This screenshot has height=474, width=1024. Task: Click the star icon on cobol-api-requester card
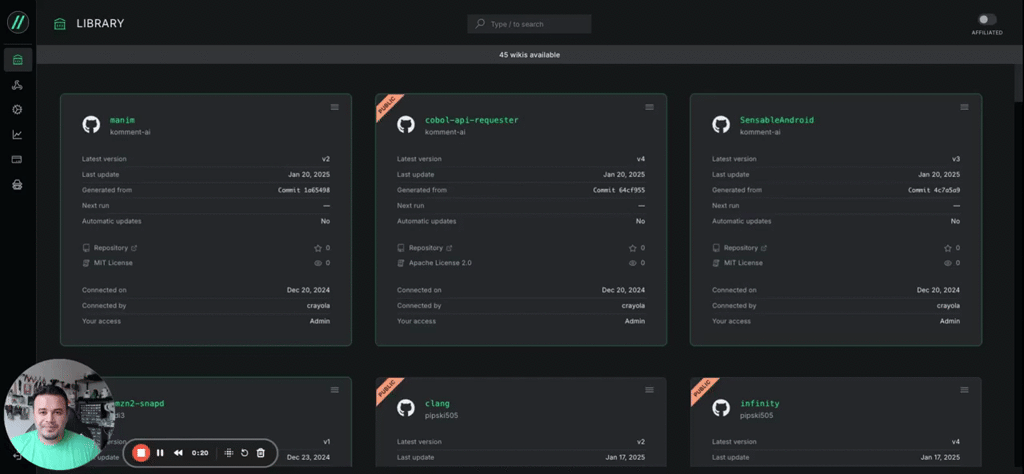tap(633, 248)
